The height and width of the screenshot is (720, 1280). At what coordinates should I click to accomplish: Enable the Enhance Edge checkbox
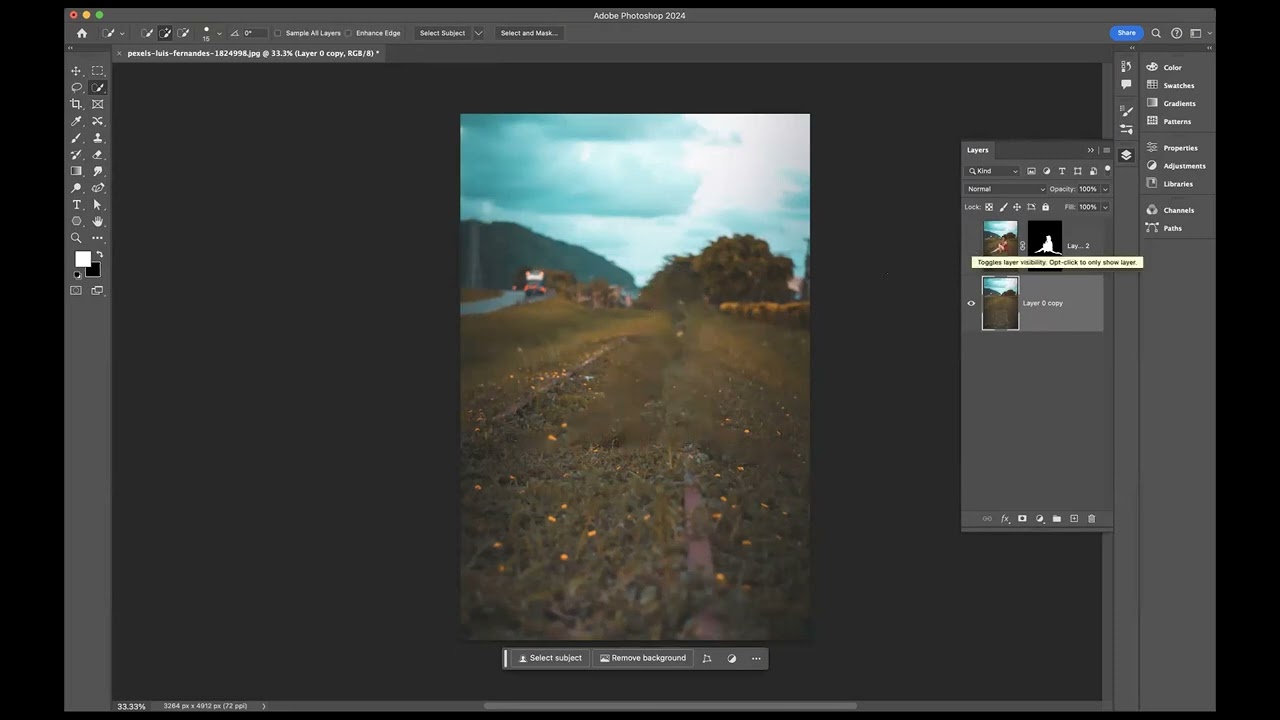click(348, 33)
